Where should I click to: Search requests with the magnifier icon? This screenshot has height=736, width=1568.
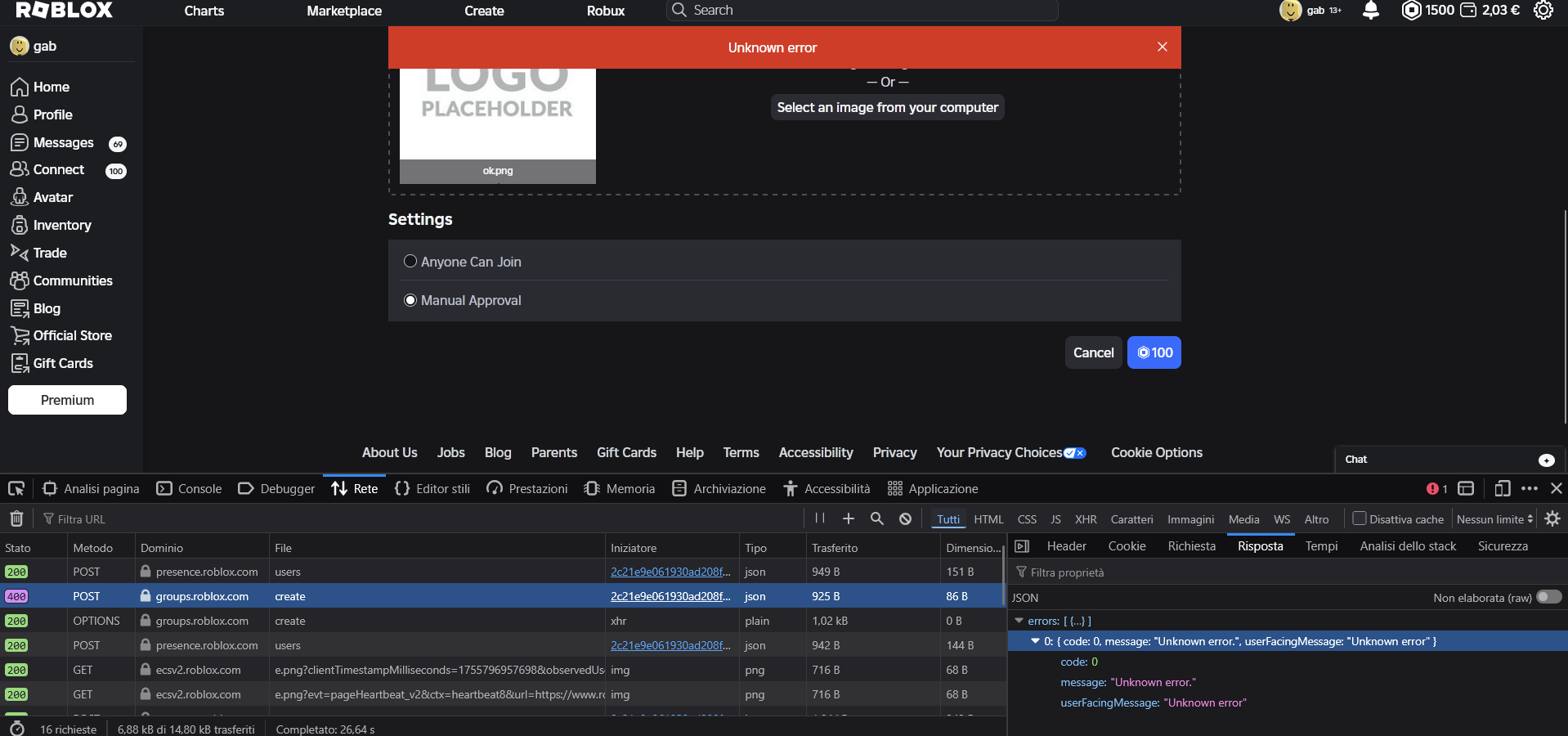(x=876, y=518)
